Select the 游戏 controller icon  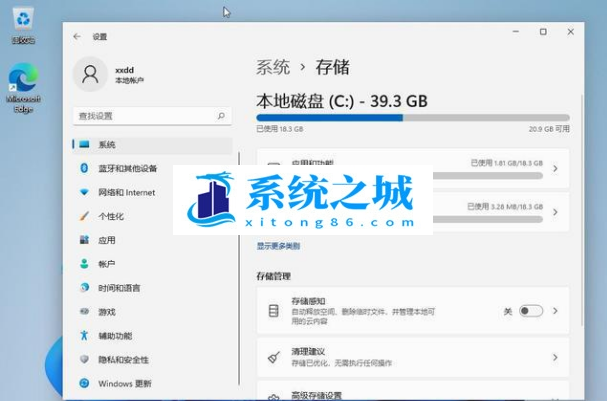pos(84,311)
